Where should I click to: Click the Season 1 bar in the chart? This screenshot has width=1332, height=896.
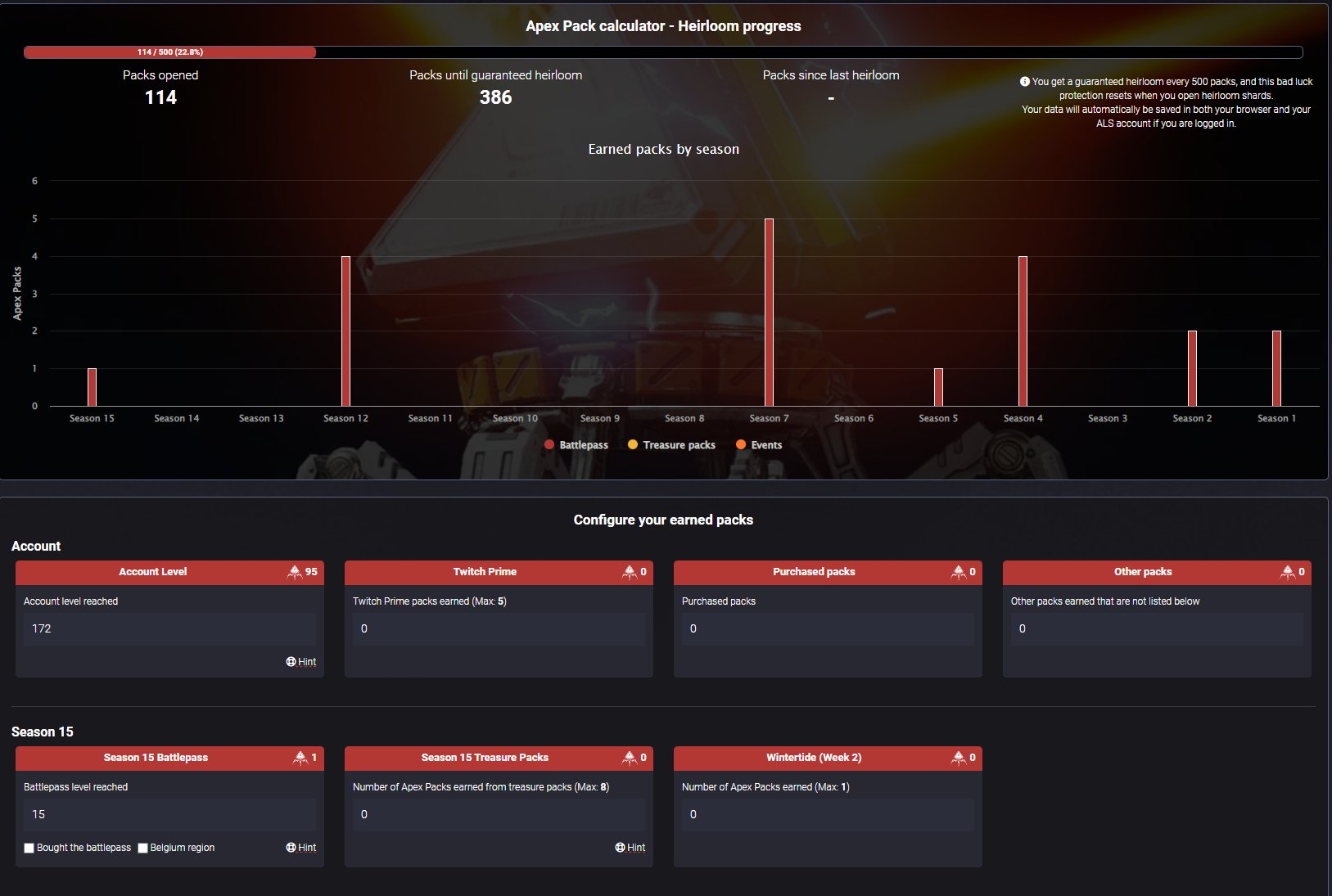(x=1276, y=368)
